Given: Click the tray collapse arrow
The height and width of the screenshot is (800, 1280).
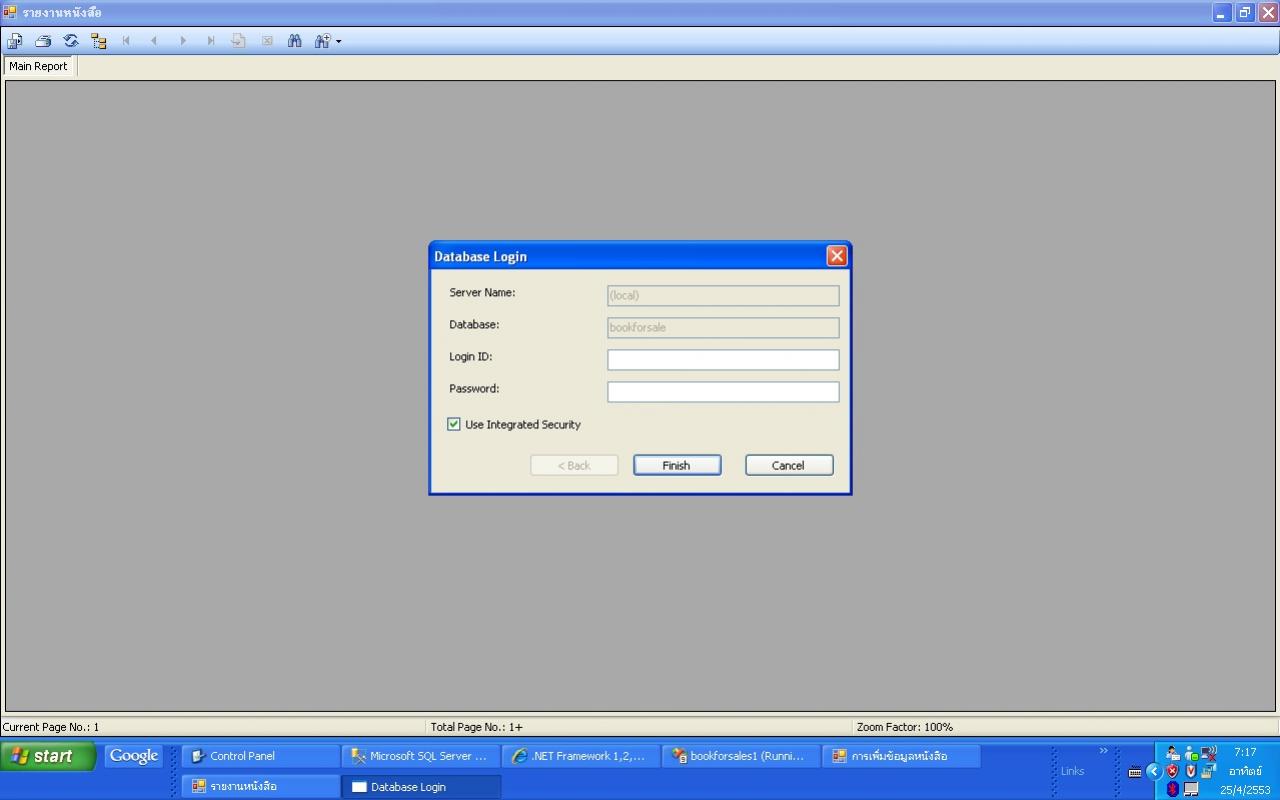Looking at the screenshot, I should point(1153,771).
